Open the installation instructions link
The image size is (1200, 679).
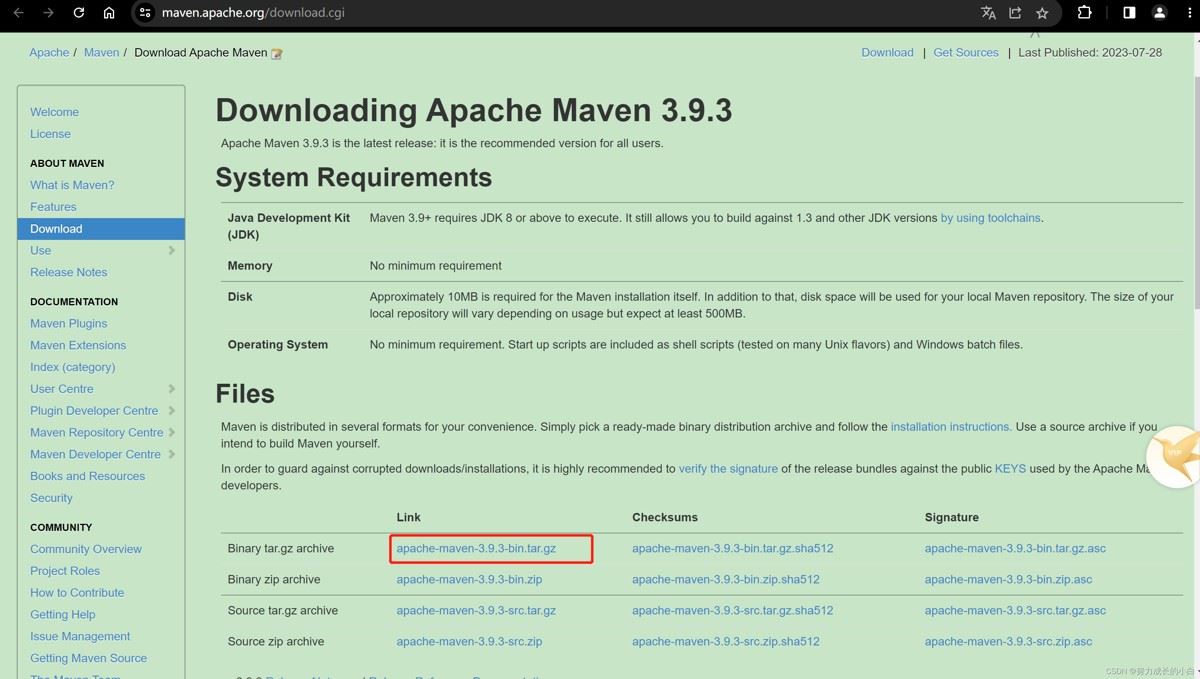(x=951, y=427)
